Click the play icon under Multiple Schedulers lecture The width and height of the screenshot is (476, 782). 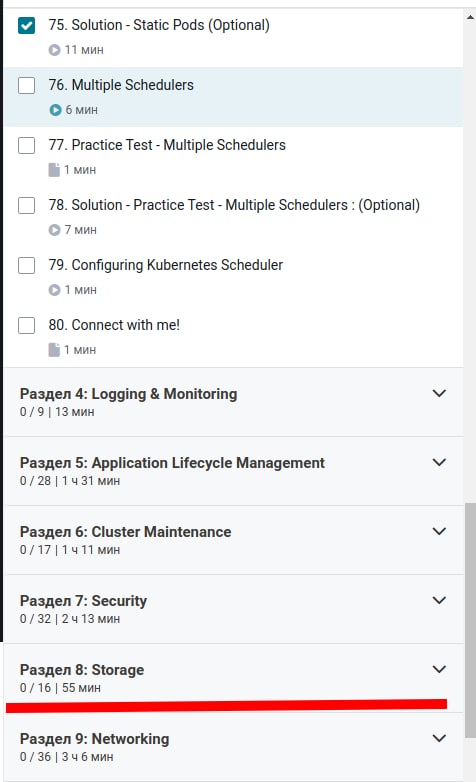coord(55,110)
